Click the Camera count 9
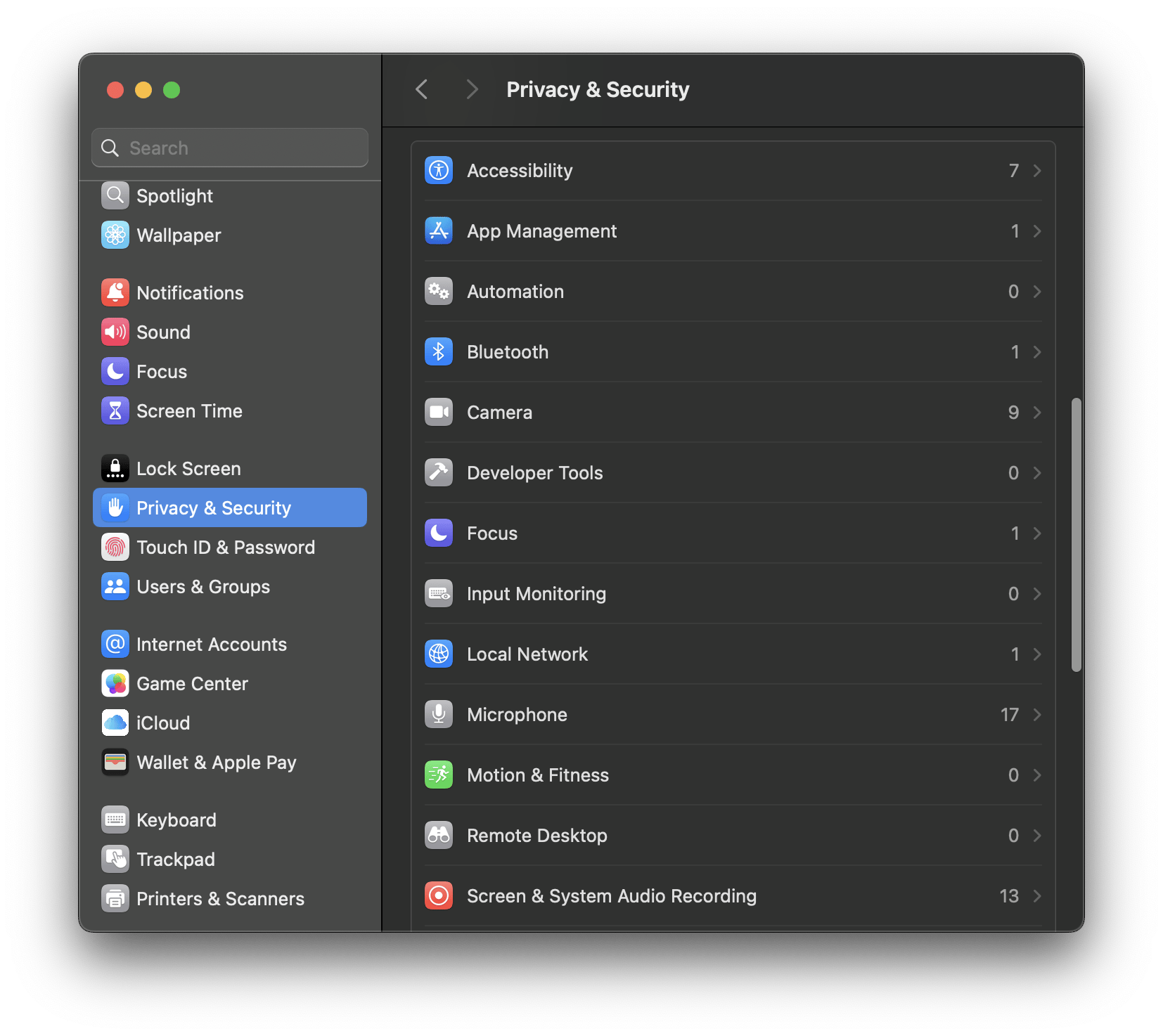The width and height of the screenshot is (1163, 1036). [1013, 413]
